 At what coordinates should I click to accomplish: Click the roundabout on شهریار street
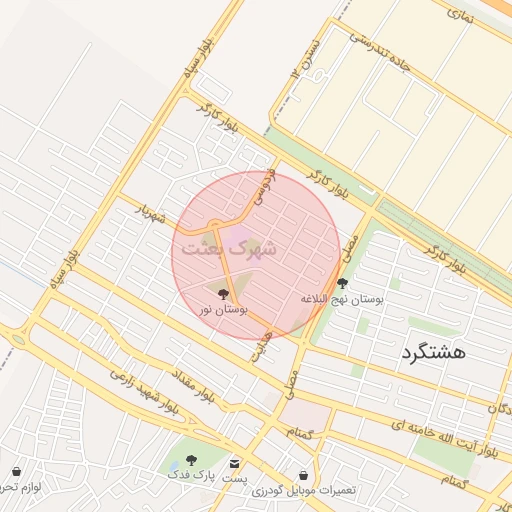coord(215,224)
